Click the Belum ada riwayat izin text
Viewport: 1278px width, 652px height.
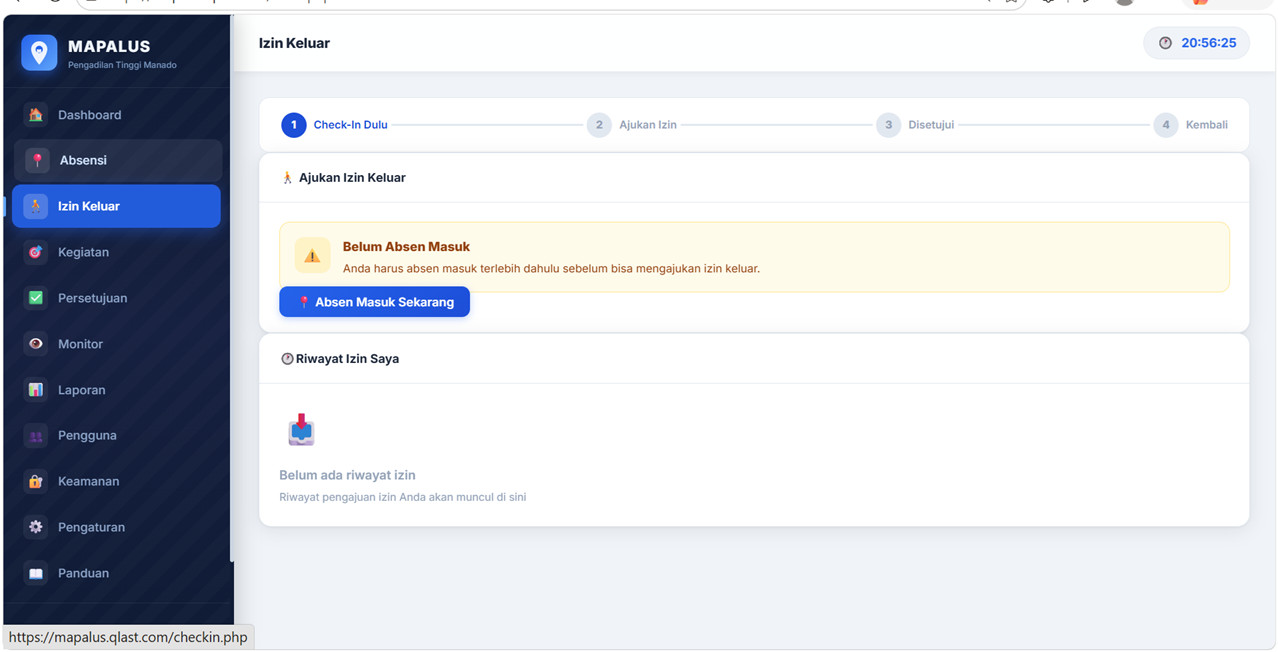pos(347,476)
